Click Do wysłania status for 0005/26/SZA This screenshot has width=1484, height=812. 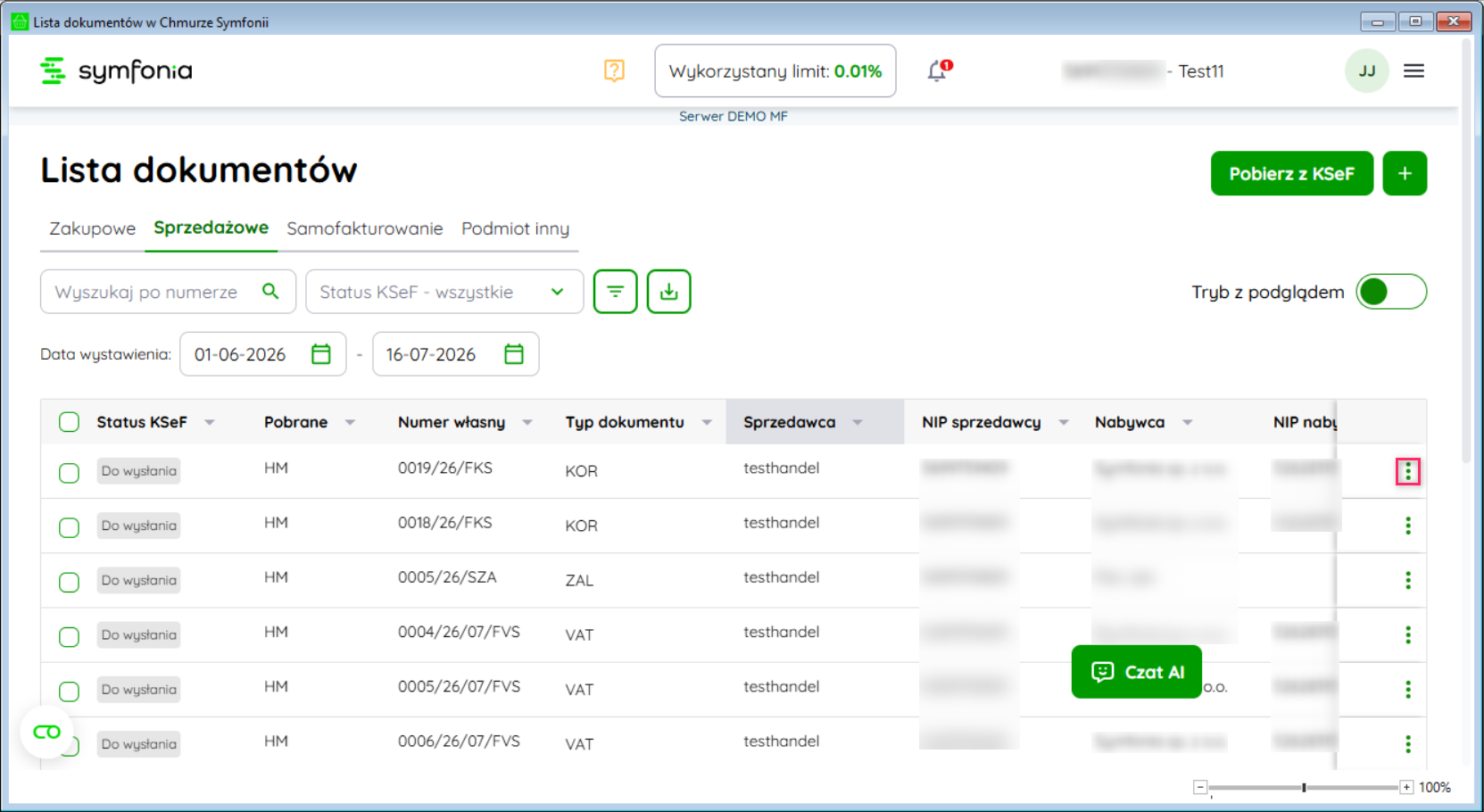pyautogui.click(x=138, y=580)
